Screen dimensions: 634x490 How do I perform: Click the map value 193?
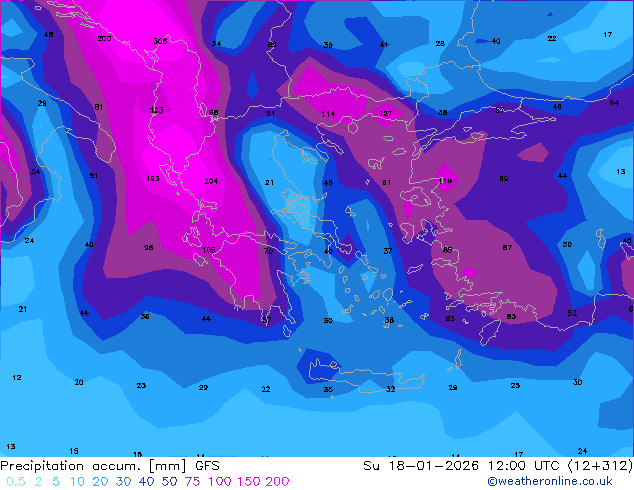point(153,178)
